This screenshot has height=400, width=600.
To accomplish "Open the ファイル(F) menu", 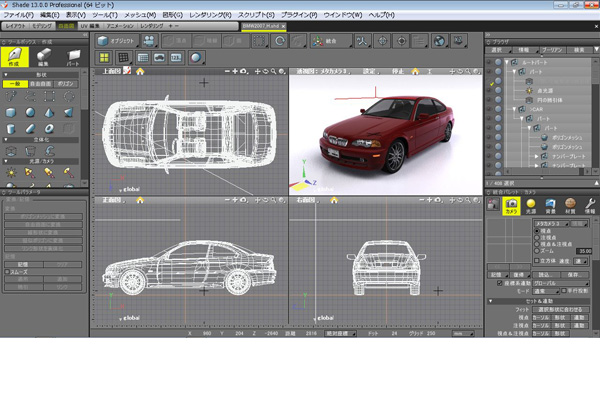I will 18,15.
